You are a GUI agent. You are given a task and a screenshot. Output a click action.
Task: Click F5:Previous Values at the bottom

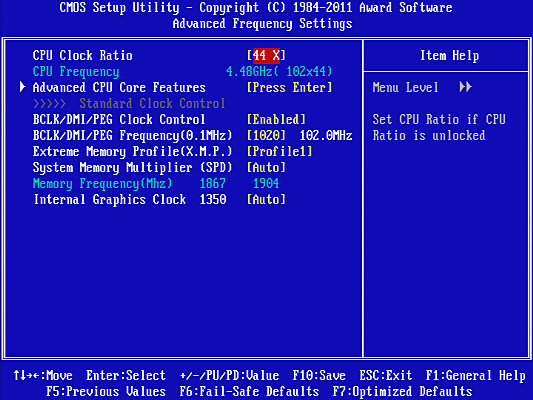(106, 392)
